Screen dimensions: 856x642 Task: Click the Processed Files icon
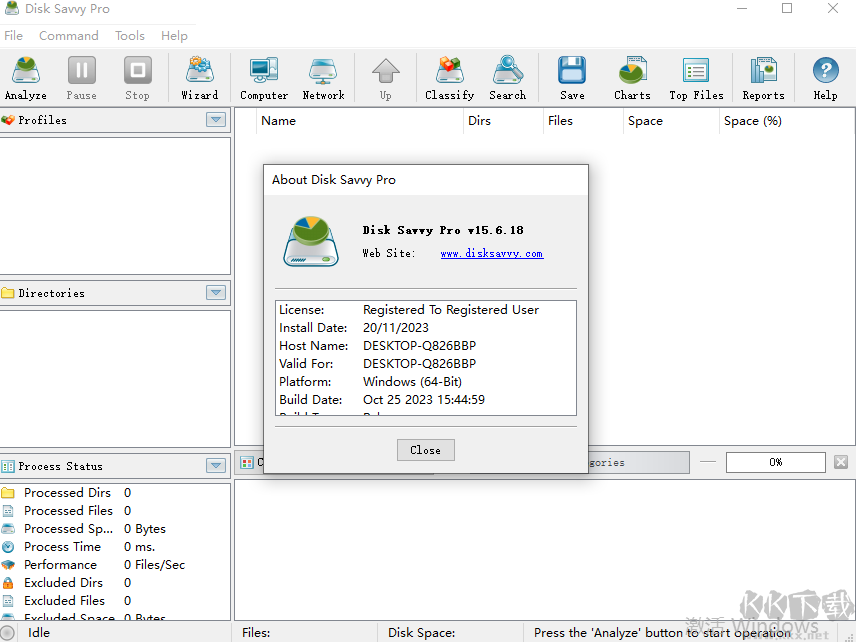click(x=8, y=511)
